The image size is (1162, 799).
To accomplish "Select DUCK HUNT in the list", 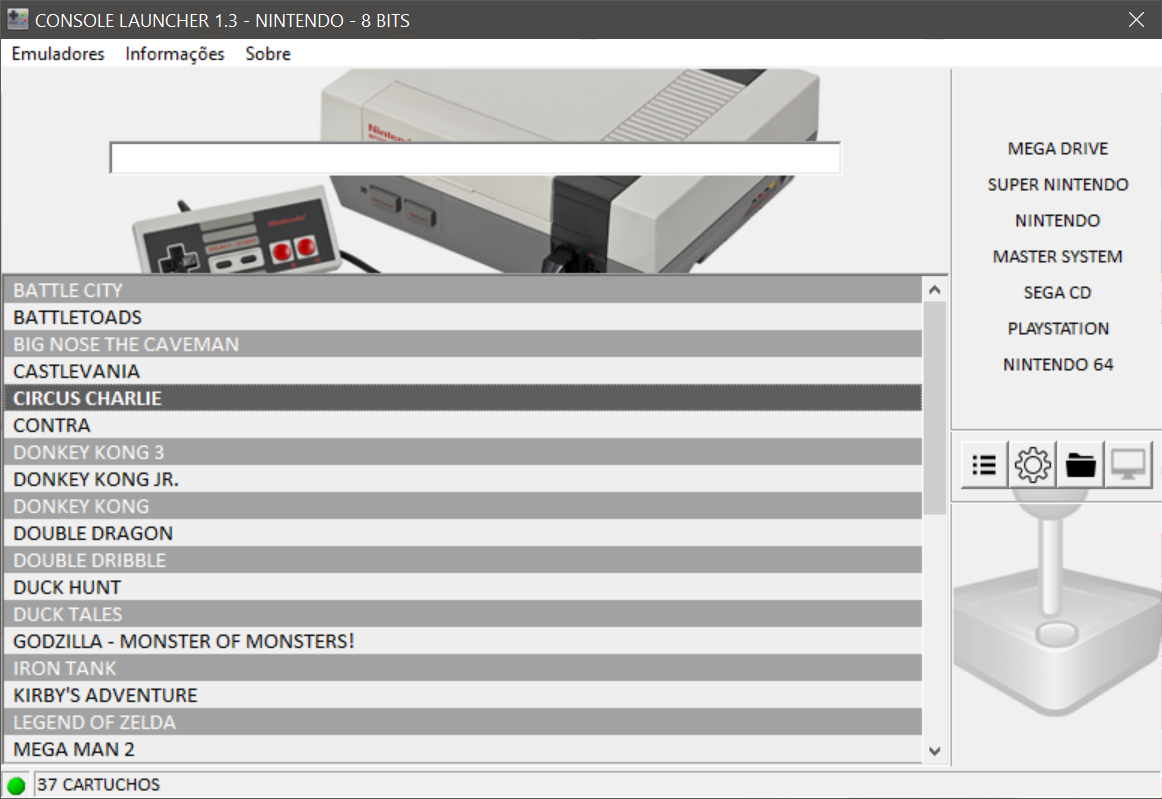I will point(463,588).
